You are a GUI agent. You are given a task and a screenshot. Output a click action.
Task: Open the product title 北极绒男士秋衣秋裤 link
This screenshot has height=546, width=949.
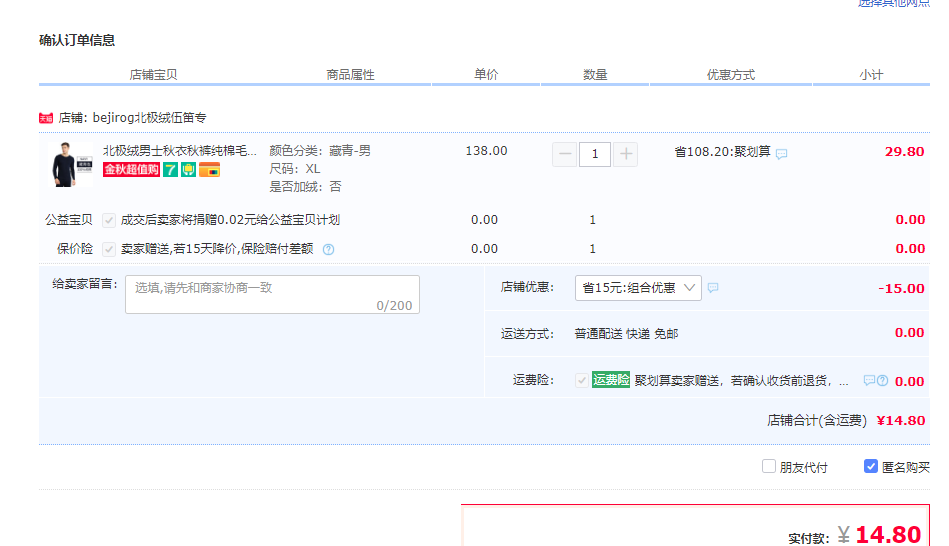point(179,151)
